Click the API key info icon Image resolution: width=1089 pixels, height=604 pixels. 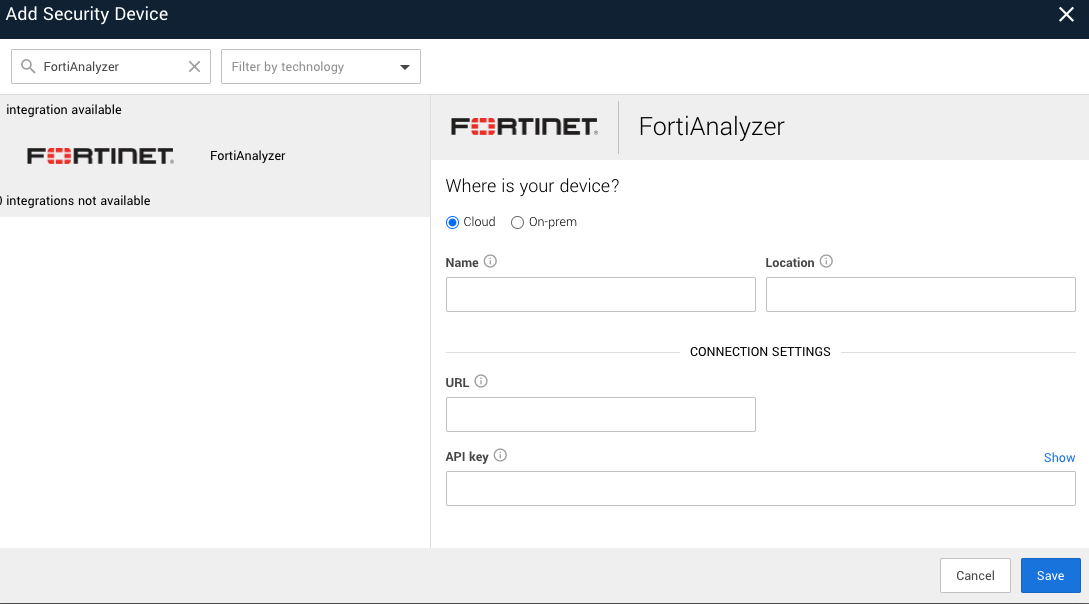[x=500, y=455]
